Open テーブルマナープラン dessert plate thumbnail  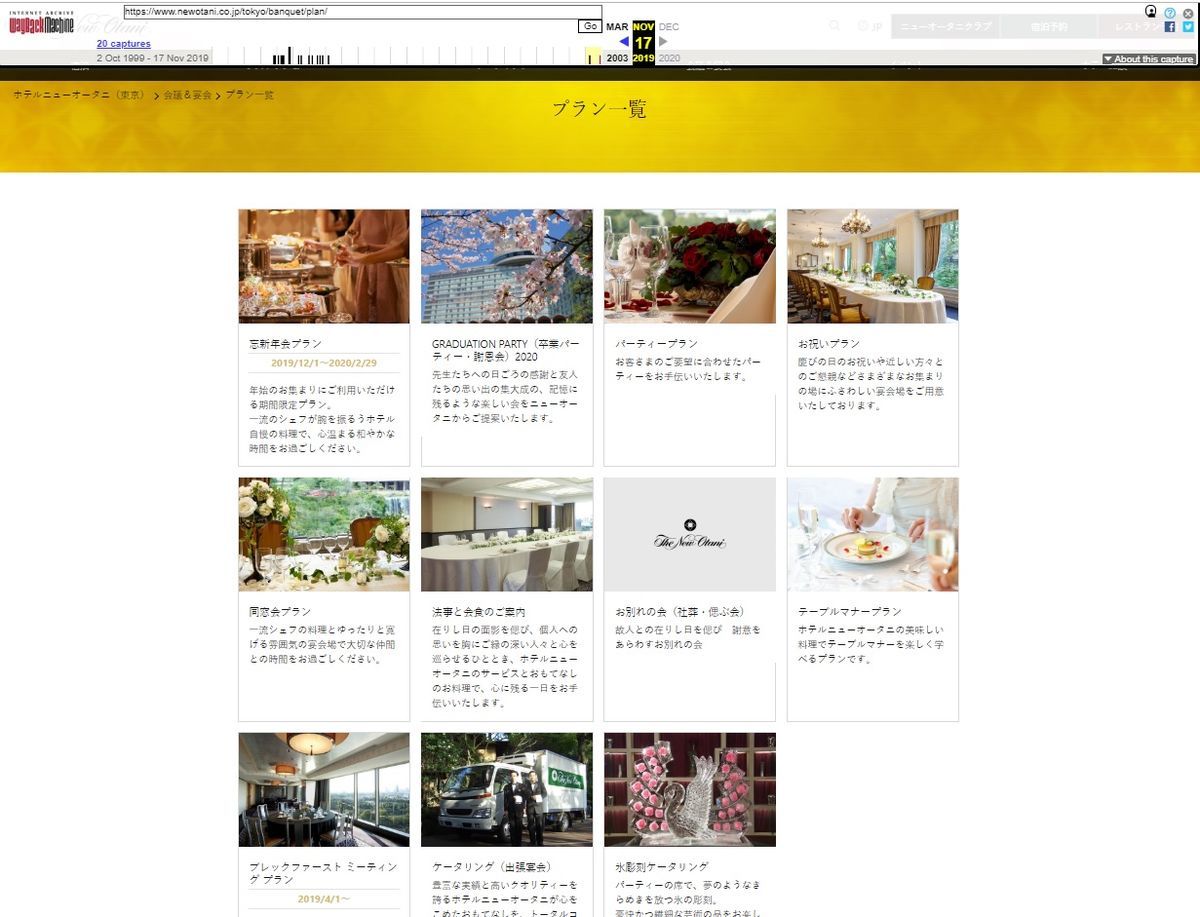click(x=873, y=534)
